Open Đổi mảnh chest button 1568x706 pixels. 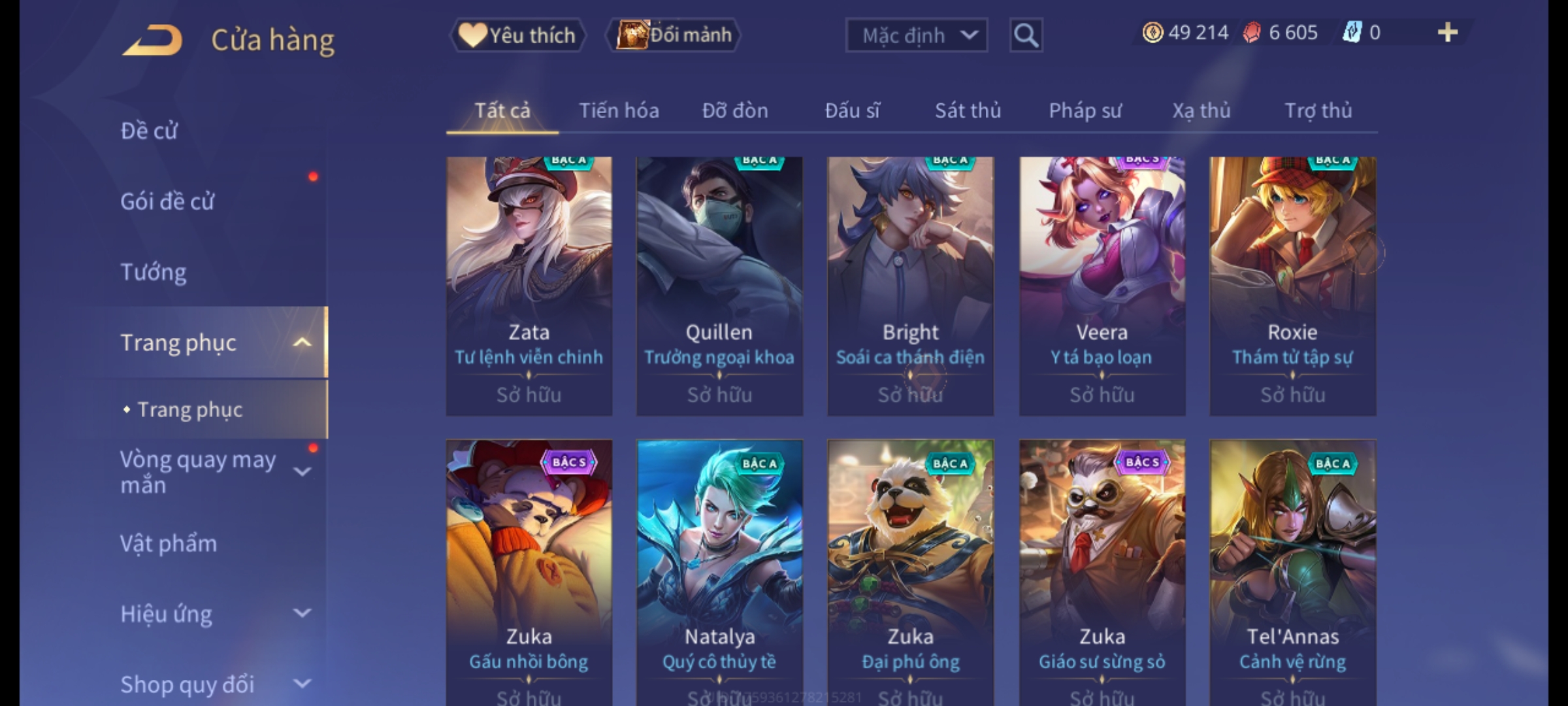(x=674, y=35)
